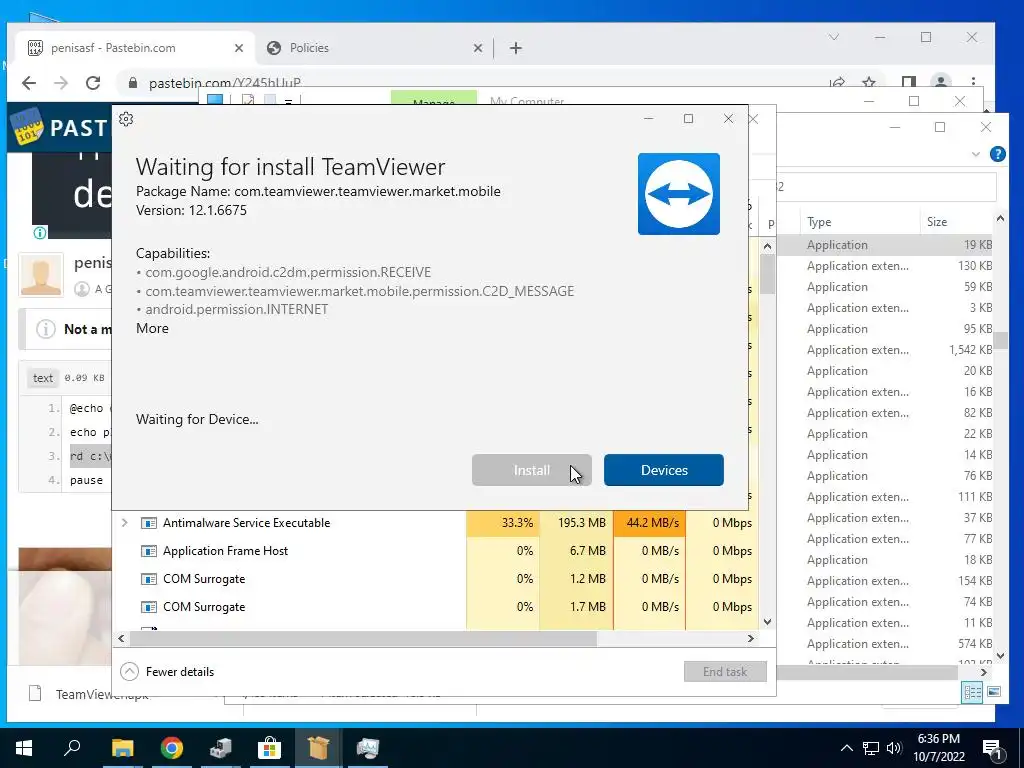Click End task in Task Manager
The image size is (1024, 768).
pos(725,671)
